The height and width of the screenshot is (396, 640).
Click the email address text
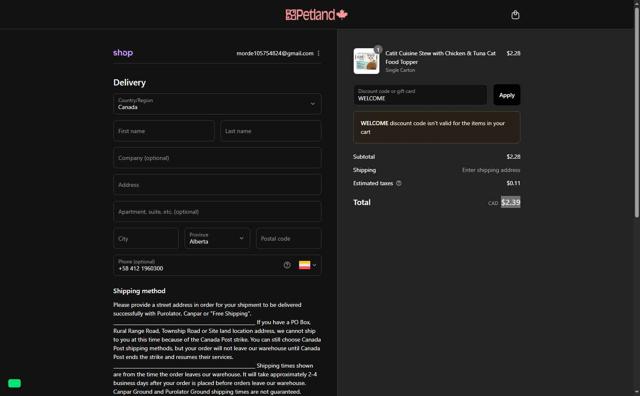[x=275, y=53]
